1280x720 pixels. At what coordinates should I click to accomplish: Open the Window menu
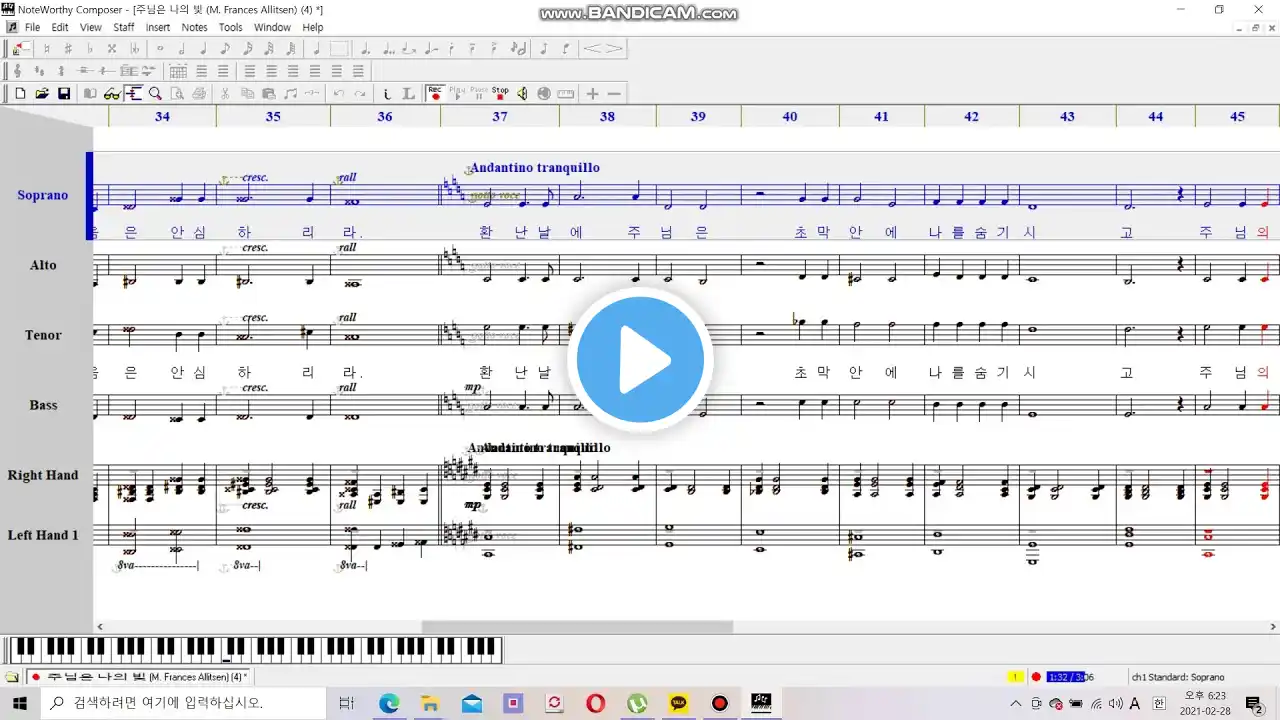coord(272,27)
